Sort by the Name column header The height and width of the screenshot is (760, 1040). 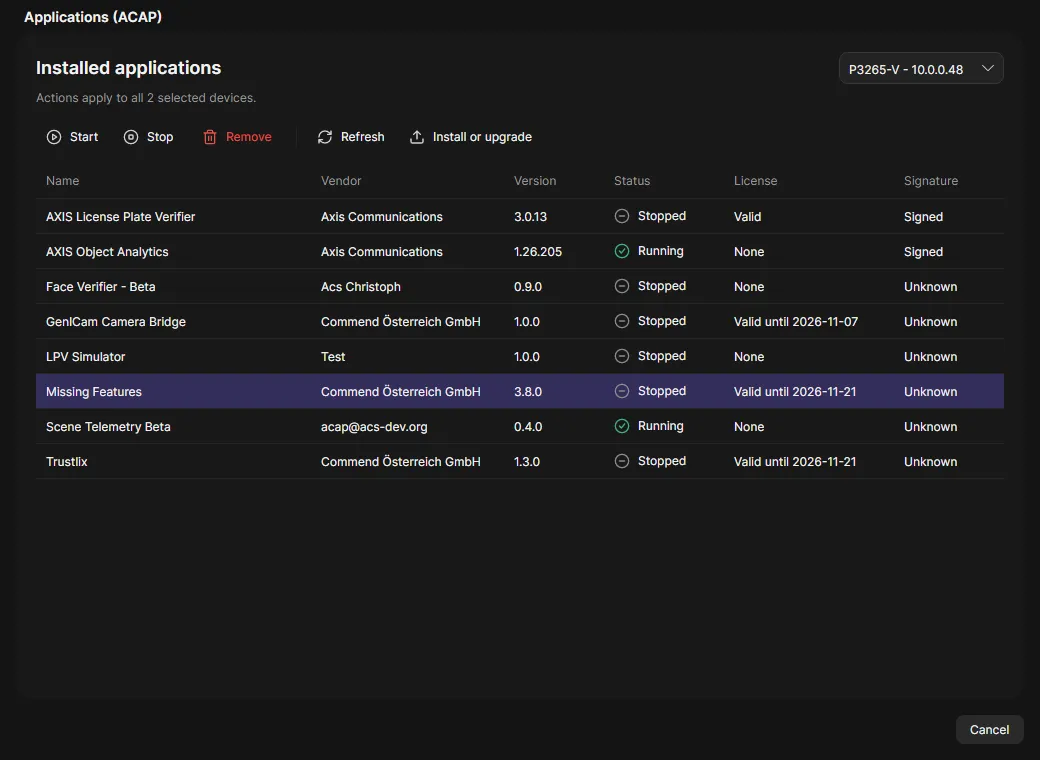pos(62,181)
